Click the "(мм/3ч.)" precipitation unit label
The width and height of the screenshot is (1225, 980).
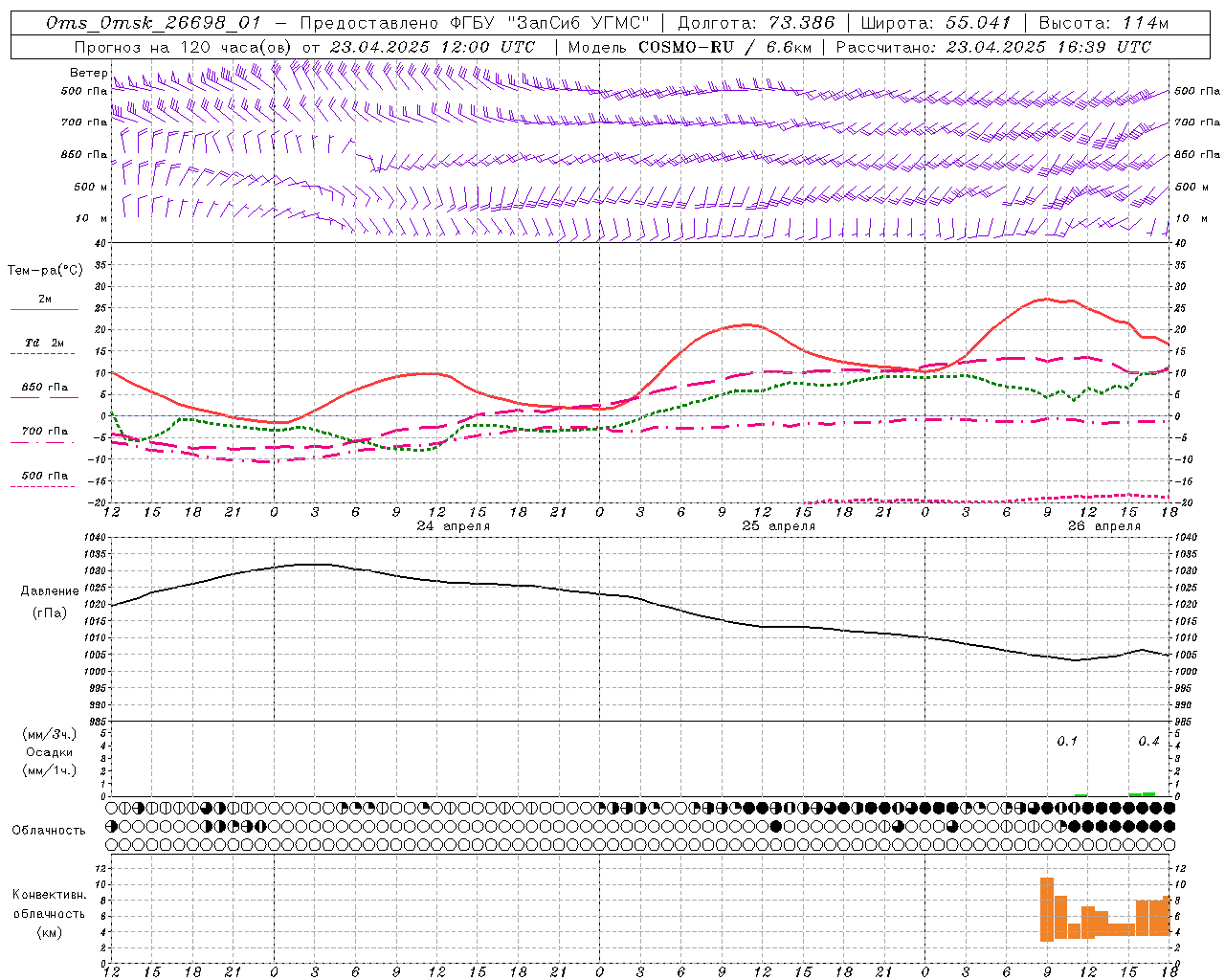coord(50,734)
